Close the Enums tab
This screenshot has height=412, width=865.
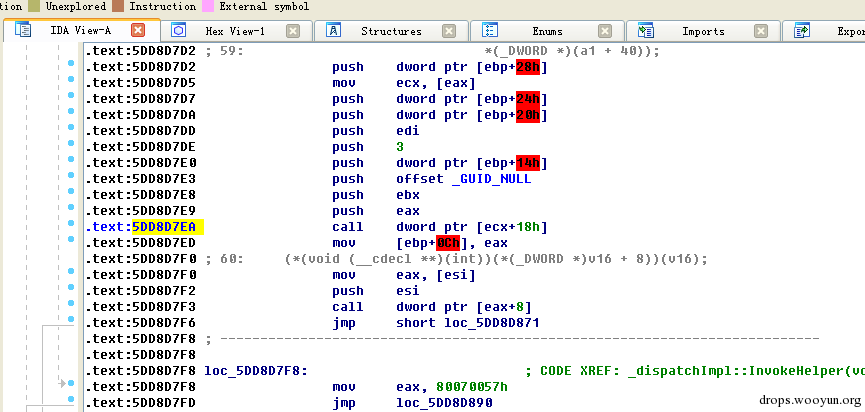(x=605, y=31)
